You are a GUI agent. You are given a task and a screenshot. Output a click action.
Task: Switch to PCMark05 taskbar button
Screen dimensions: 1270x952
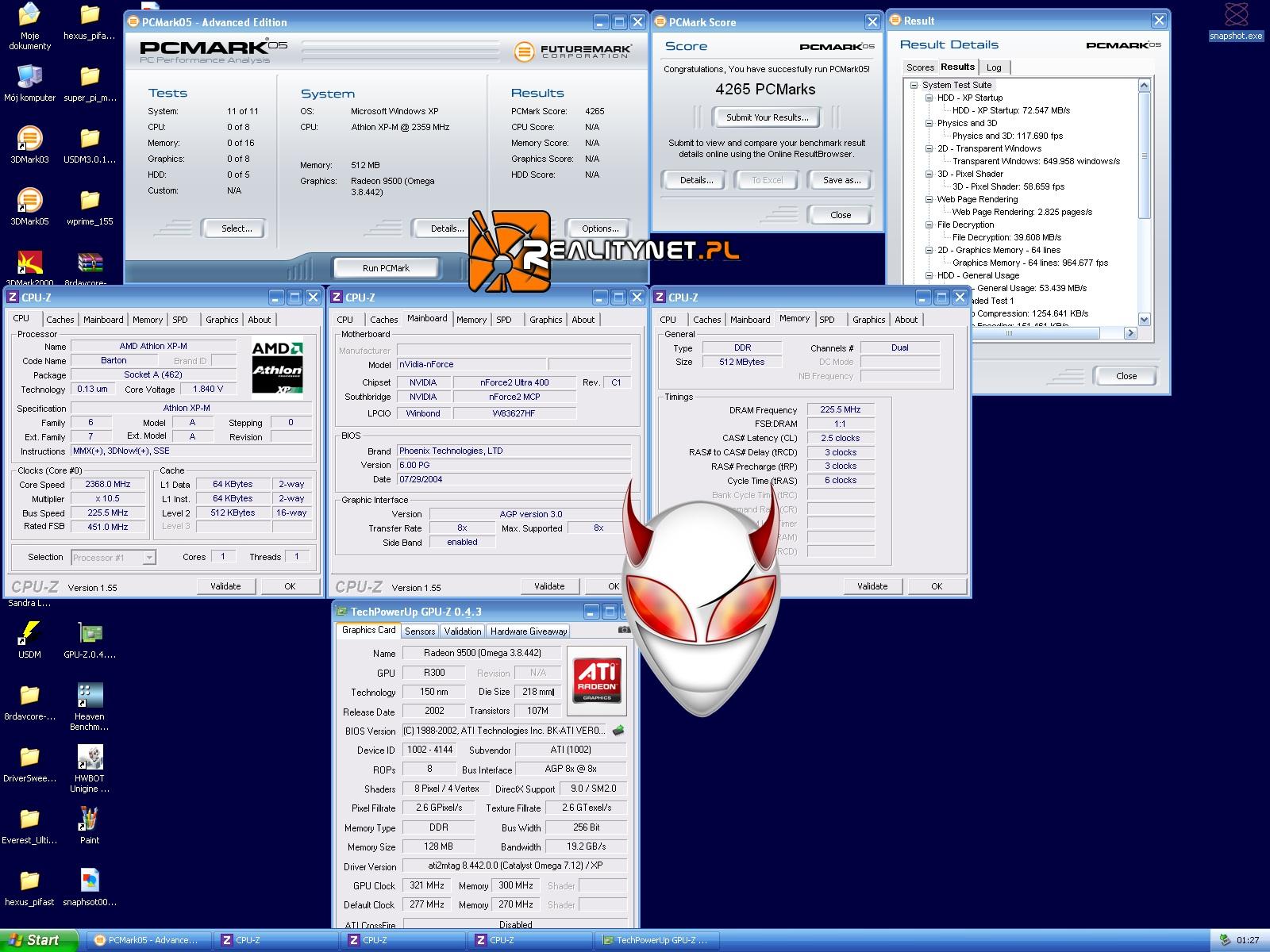pyautogui.click(x=148, y=940)
